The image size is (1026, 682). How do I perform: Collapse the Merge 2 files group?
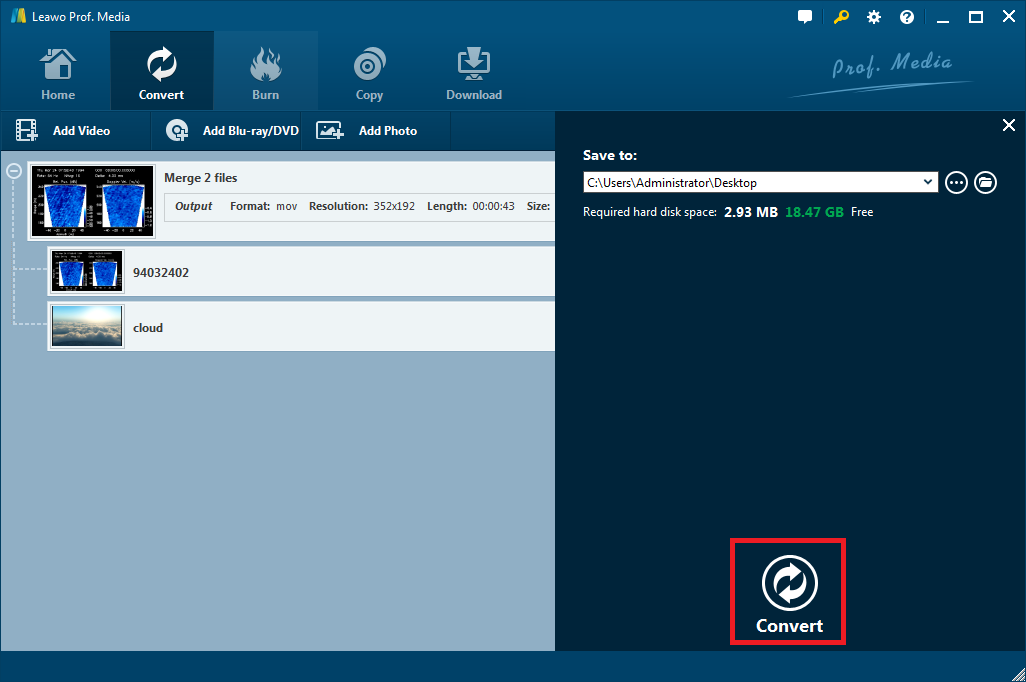(14, 171)
